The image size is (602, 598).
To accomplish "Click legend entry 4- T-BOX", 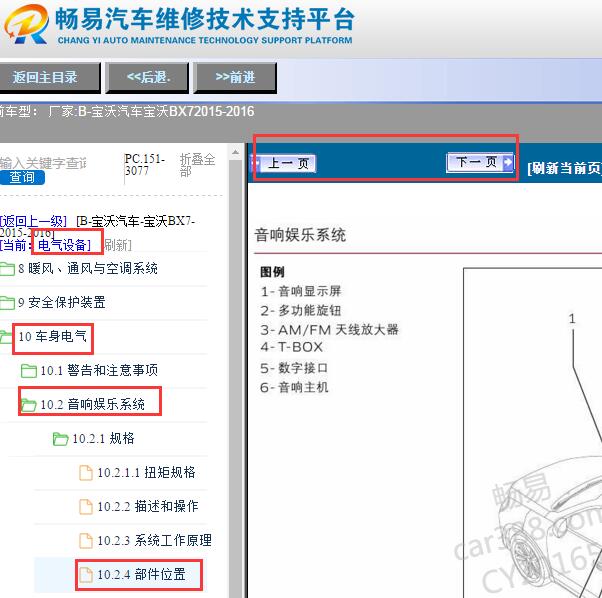I will (x=292, y=347).
